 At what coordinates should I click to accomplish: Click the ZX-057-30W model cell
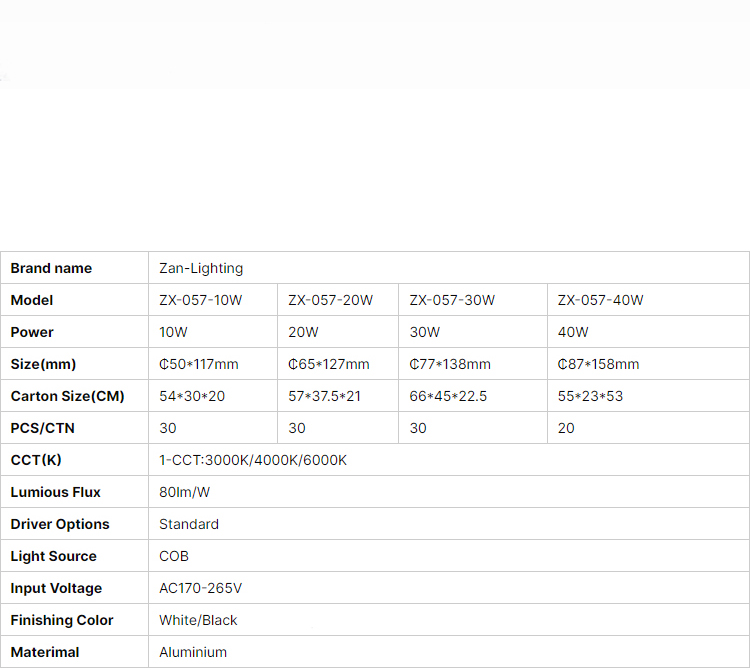pos(473,300)
